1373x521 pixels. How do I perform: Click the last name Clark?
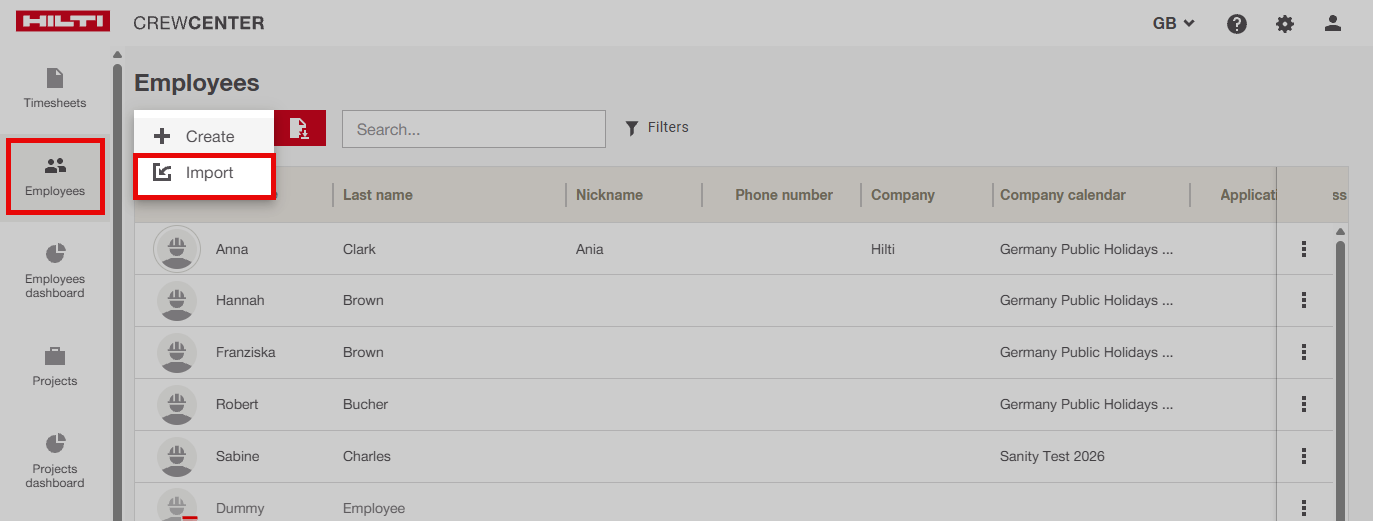pyautogui.click(x=359, y=249)
